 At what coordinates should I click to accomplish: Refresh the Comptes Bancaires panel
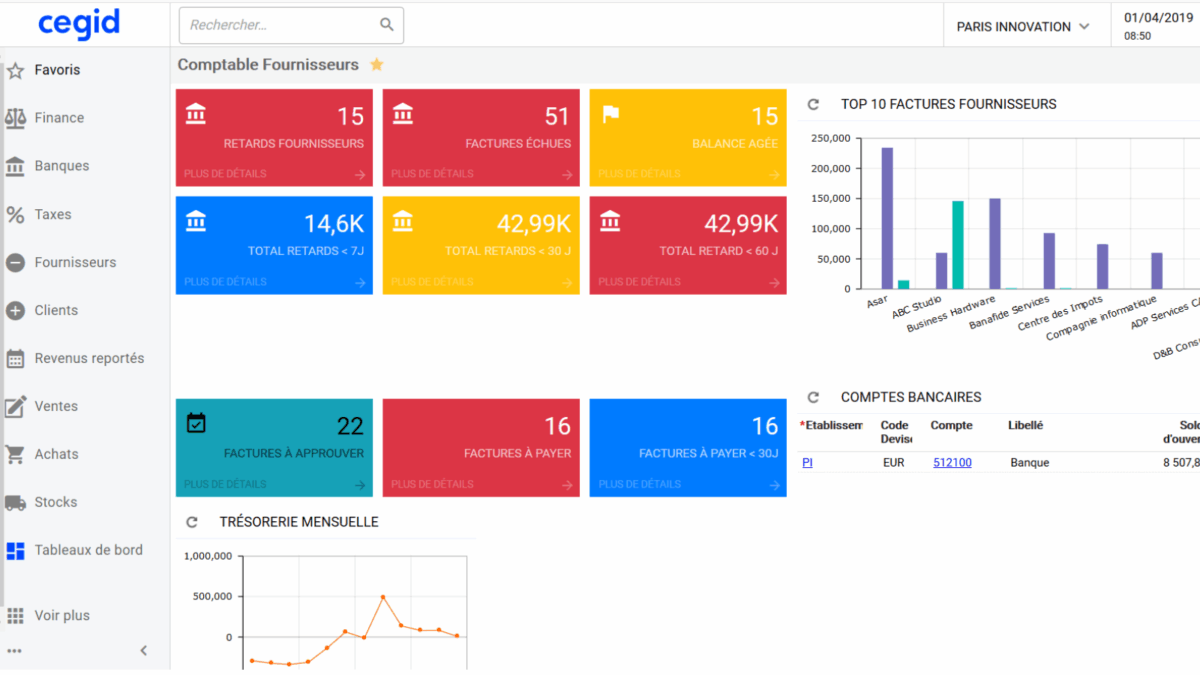pyautogui.click(x=813, y=397)
